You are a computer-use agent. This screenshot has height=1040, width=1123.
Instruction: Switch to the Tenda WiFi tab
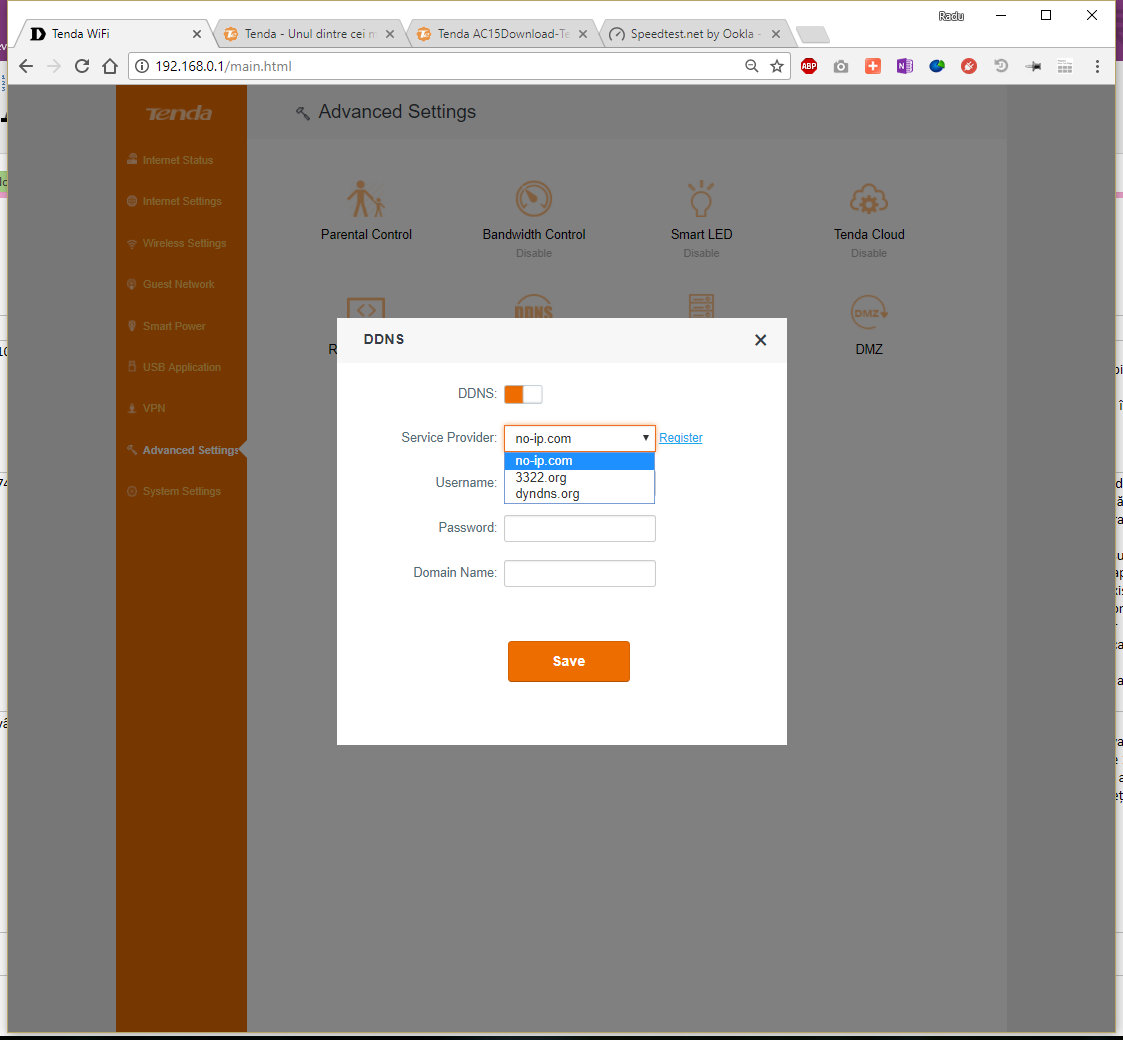(115, 34)
